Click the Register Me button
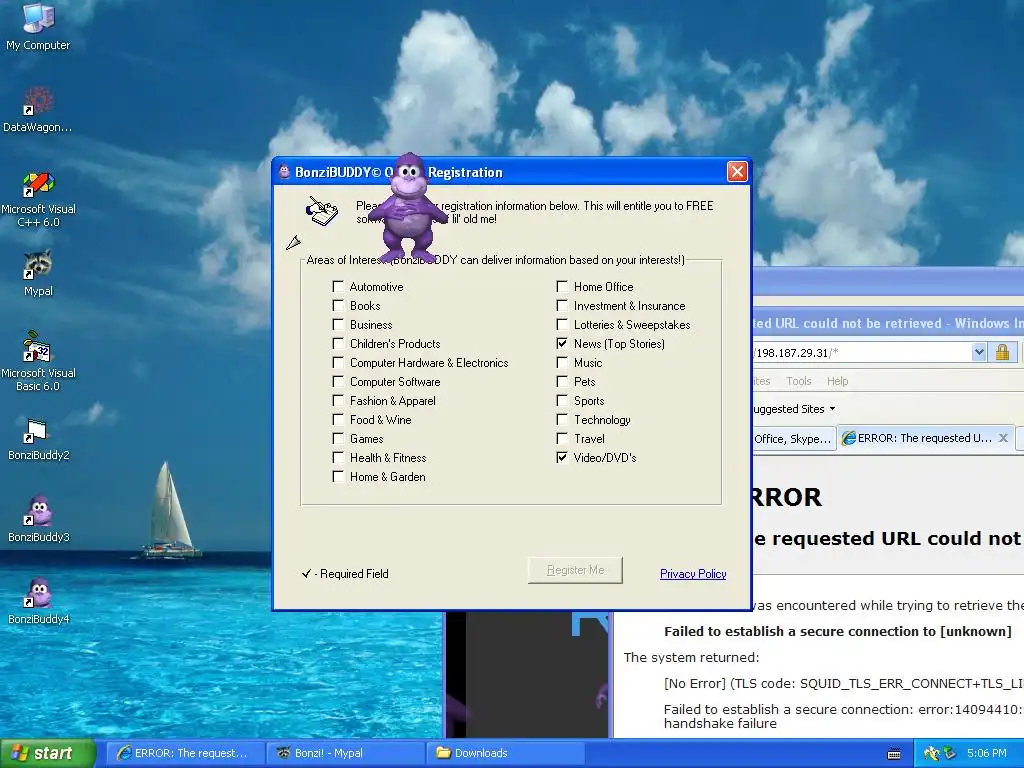Screen dimensions: 1024x768 point(575,570)
